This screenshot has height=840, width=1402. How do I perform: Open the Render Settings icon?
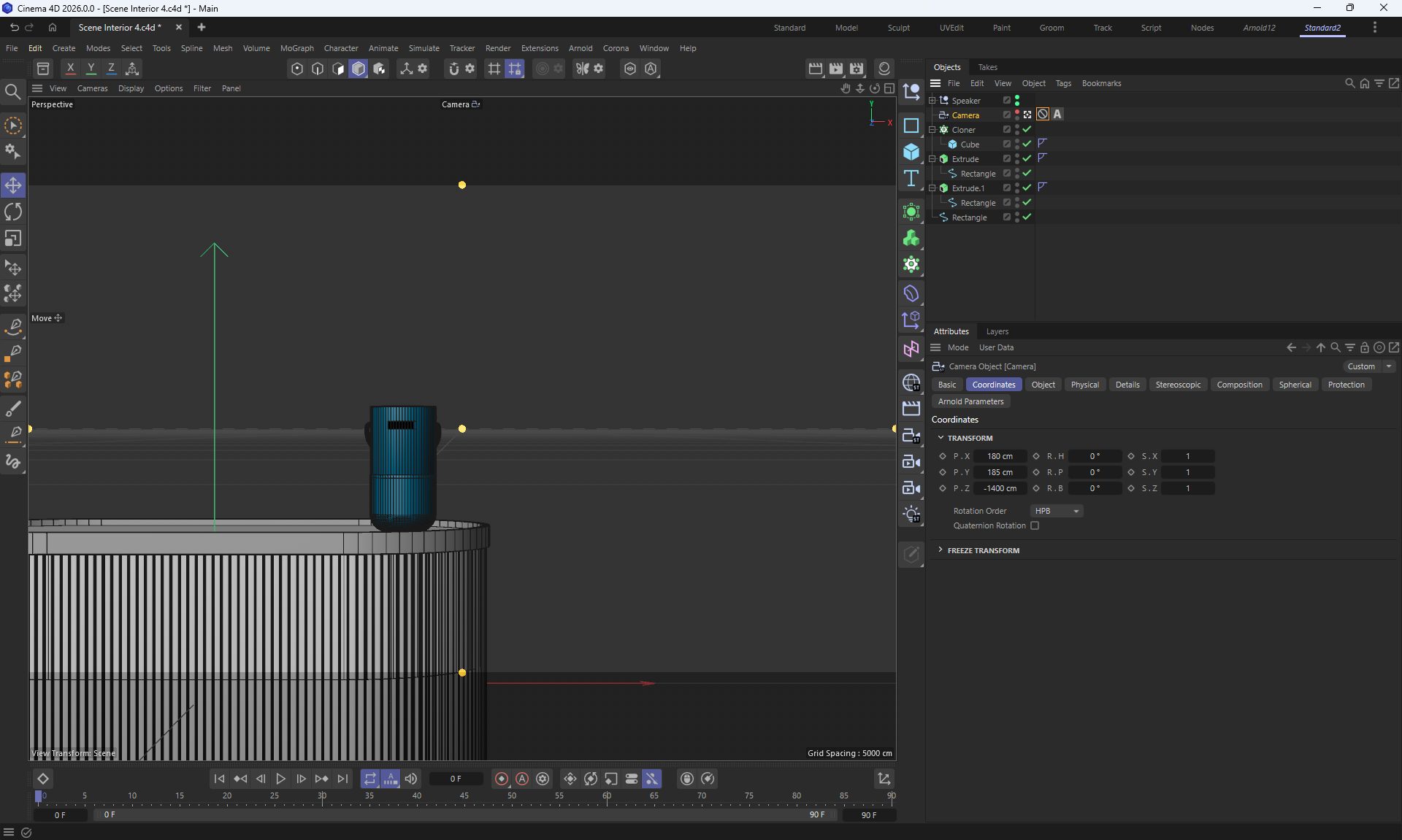[857, 69]
